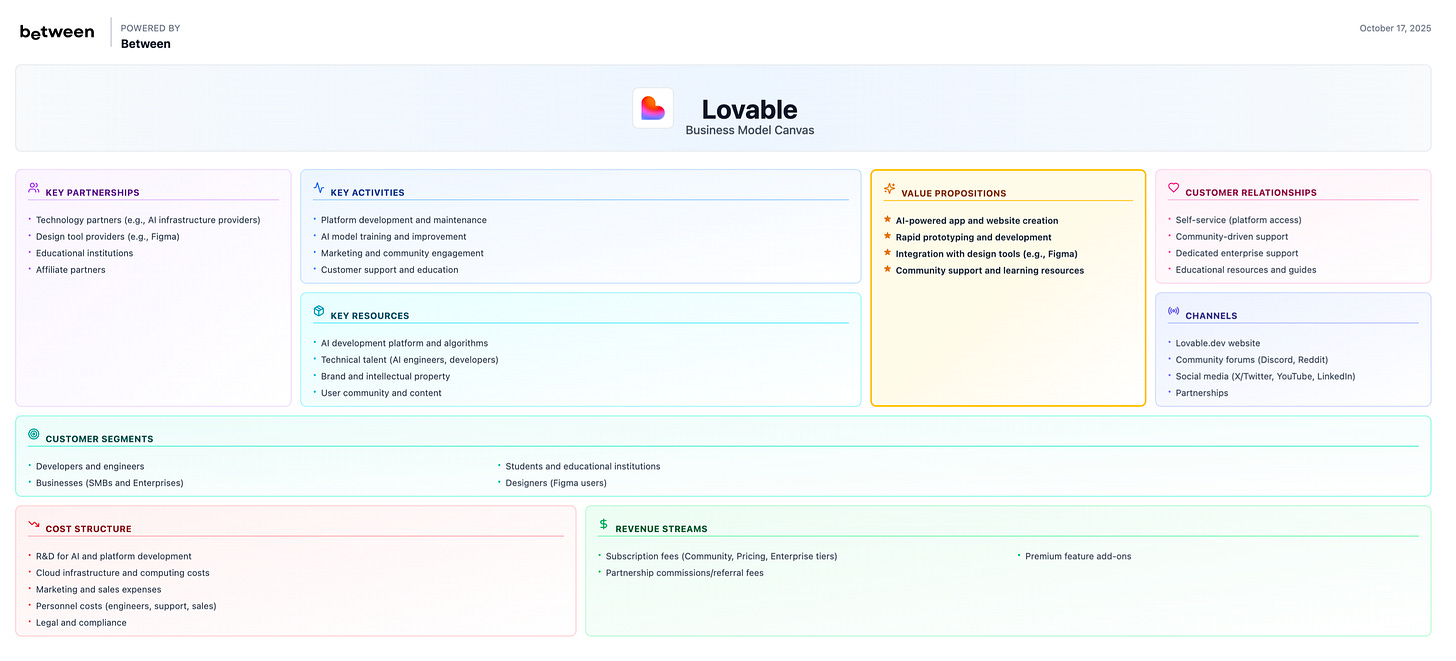Click 'Marketing and community engagement'
This screenshot has width=1456, height=661.
[x=402, y=253]
